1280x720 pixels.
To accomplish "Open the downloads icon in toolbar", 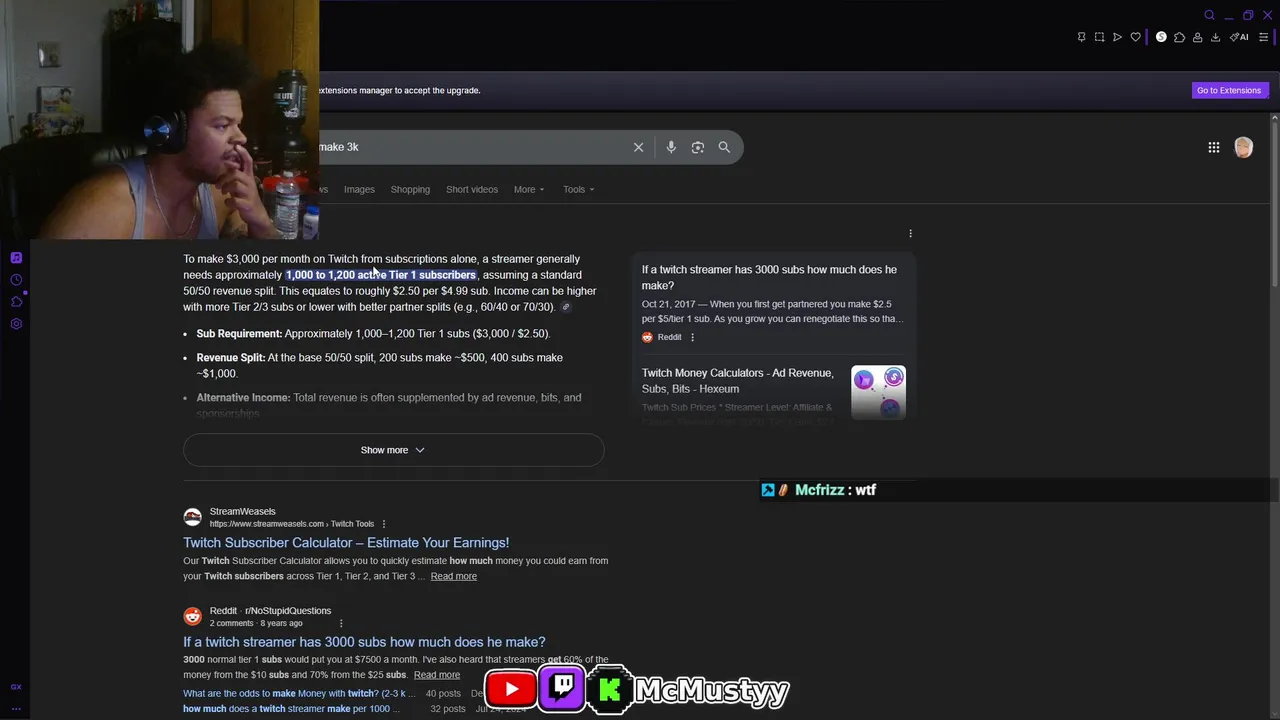I will point(1215,37).
